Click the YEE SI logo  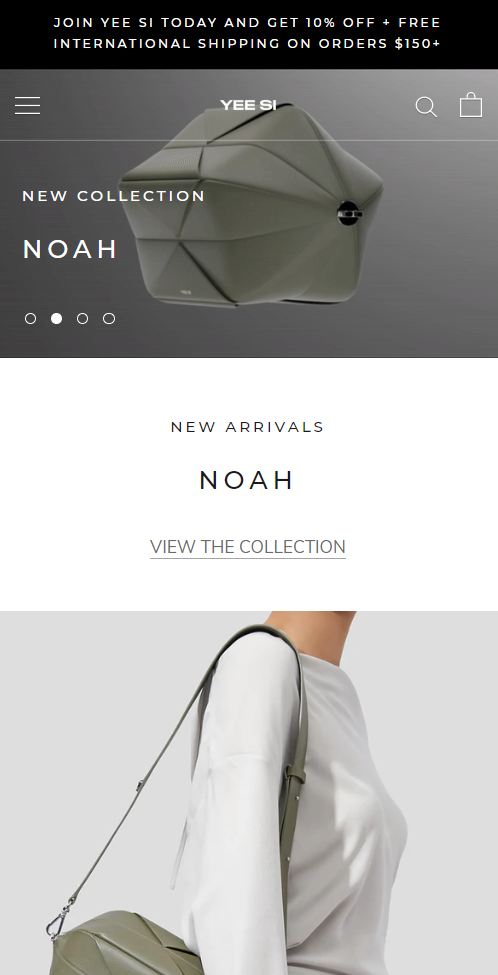[x=248, y=105]
